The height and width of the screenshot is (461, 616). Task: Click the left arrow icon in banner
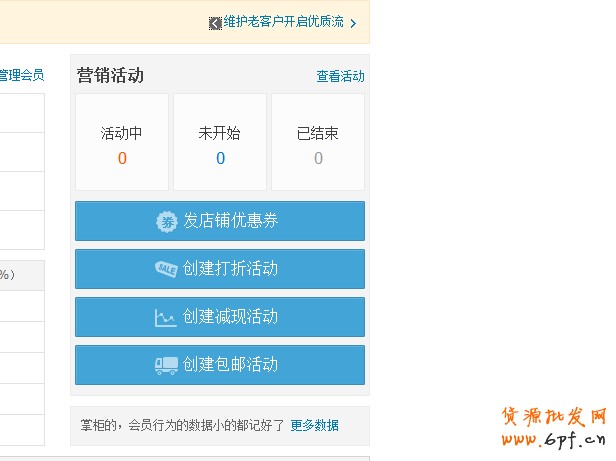[215, 22]
